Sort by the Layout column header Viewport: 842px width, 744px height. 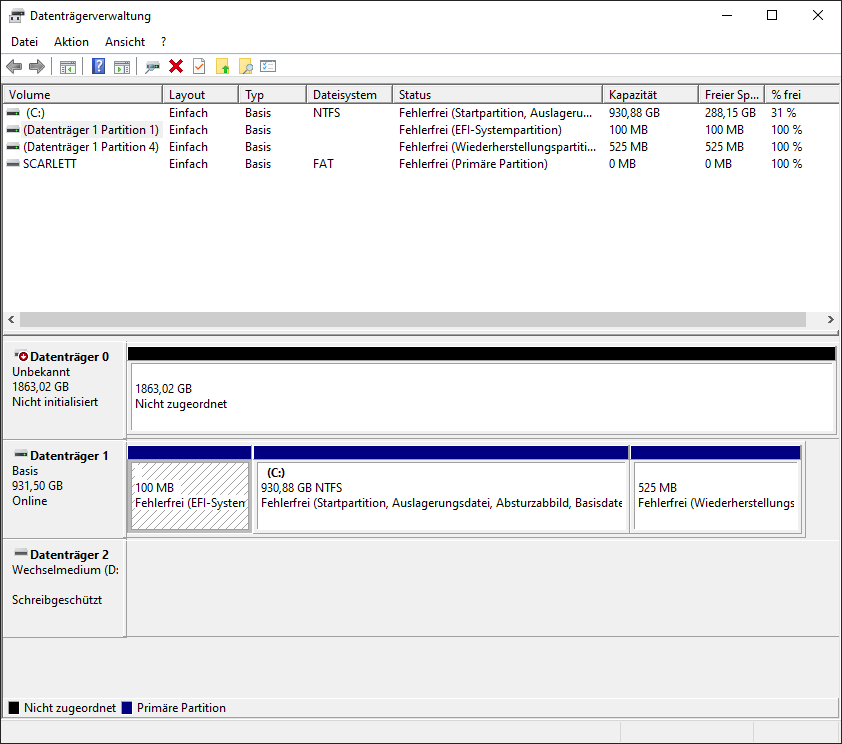200,94
